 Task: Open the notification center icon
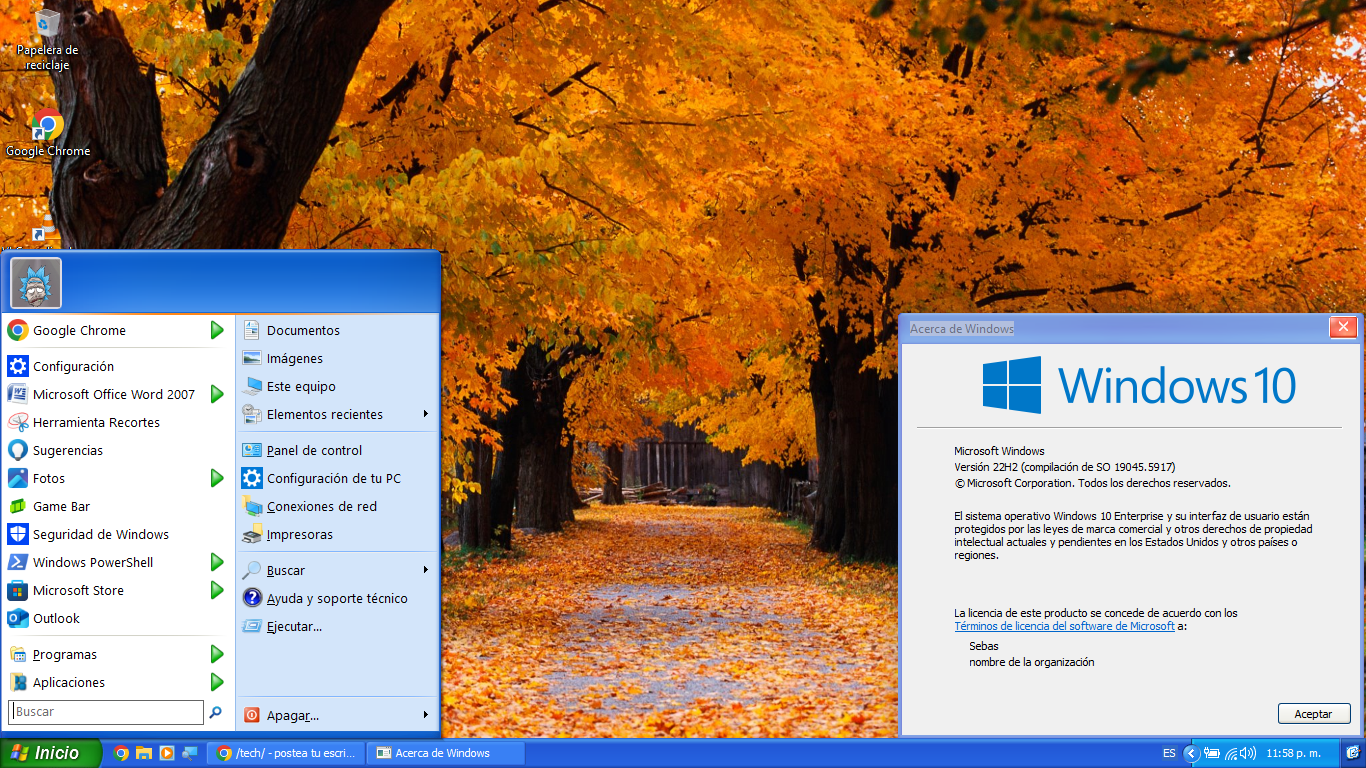click(x=1353, y=753)
